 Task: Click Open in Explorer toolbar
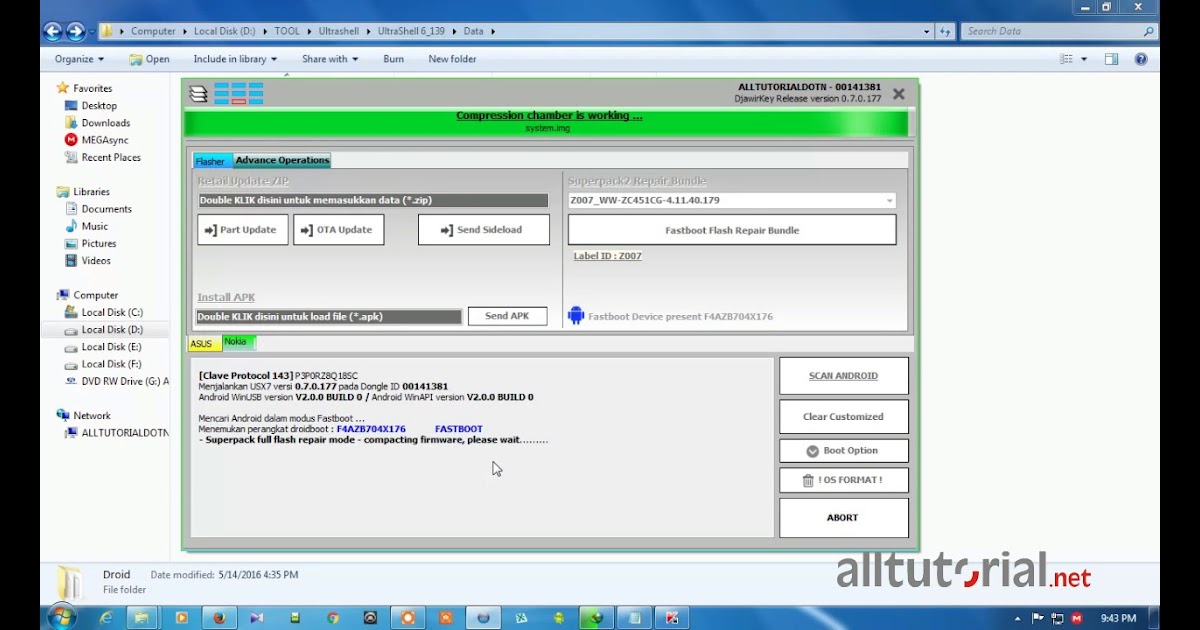[x=150, y=59]
